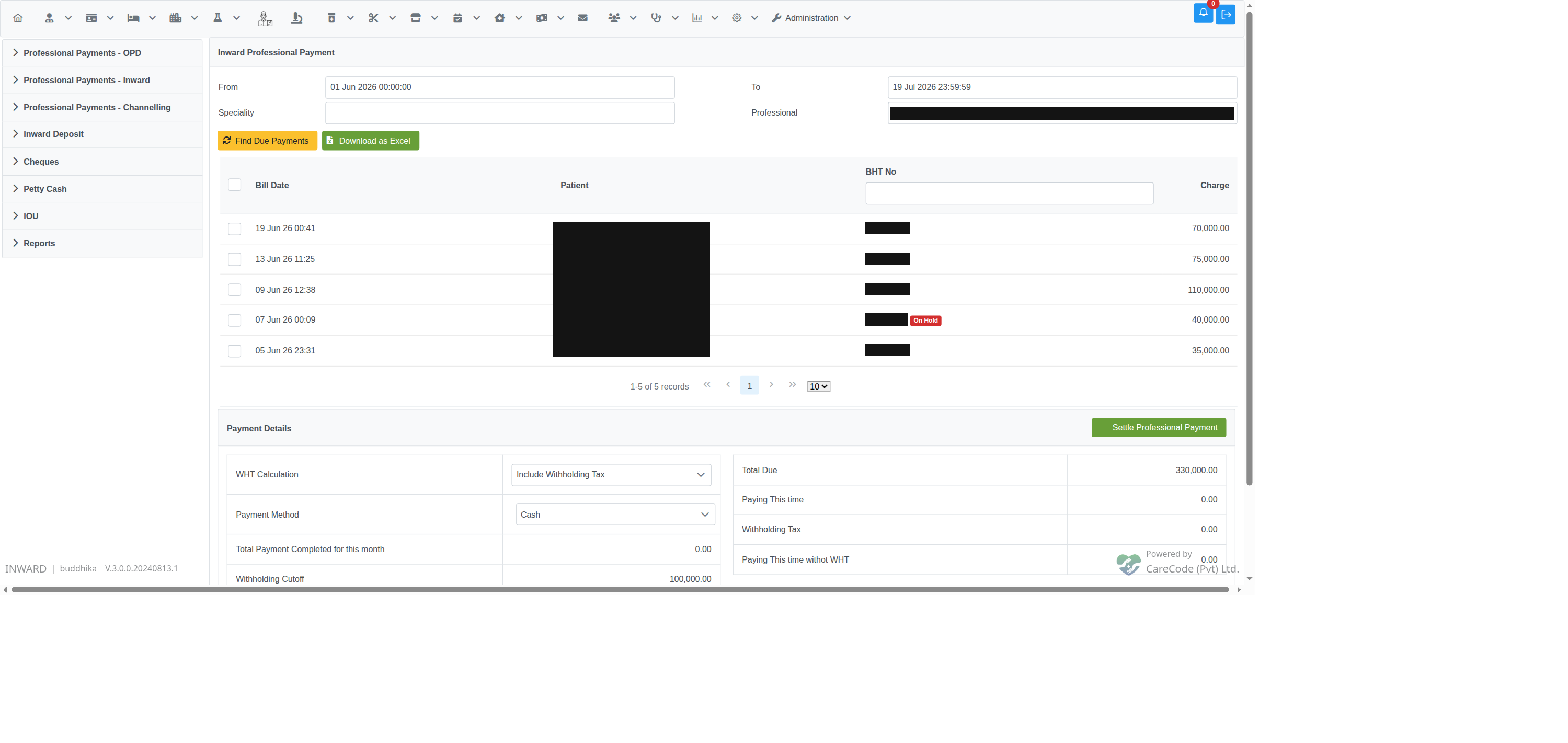
Task: Click the Speciality input field
Action: click(x=500, y=112)
